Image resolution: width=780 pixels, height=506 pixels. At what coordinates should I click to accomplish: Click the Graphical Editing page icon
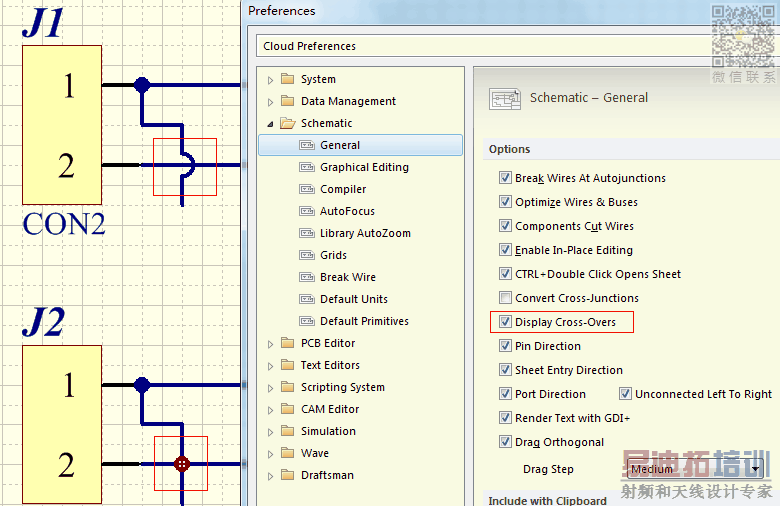pos(306,167)
